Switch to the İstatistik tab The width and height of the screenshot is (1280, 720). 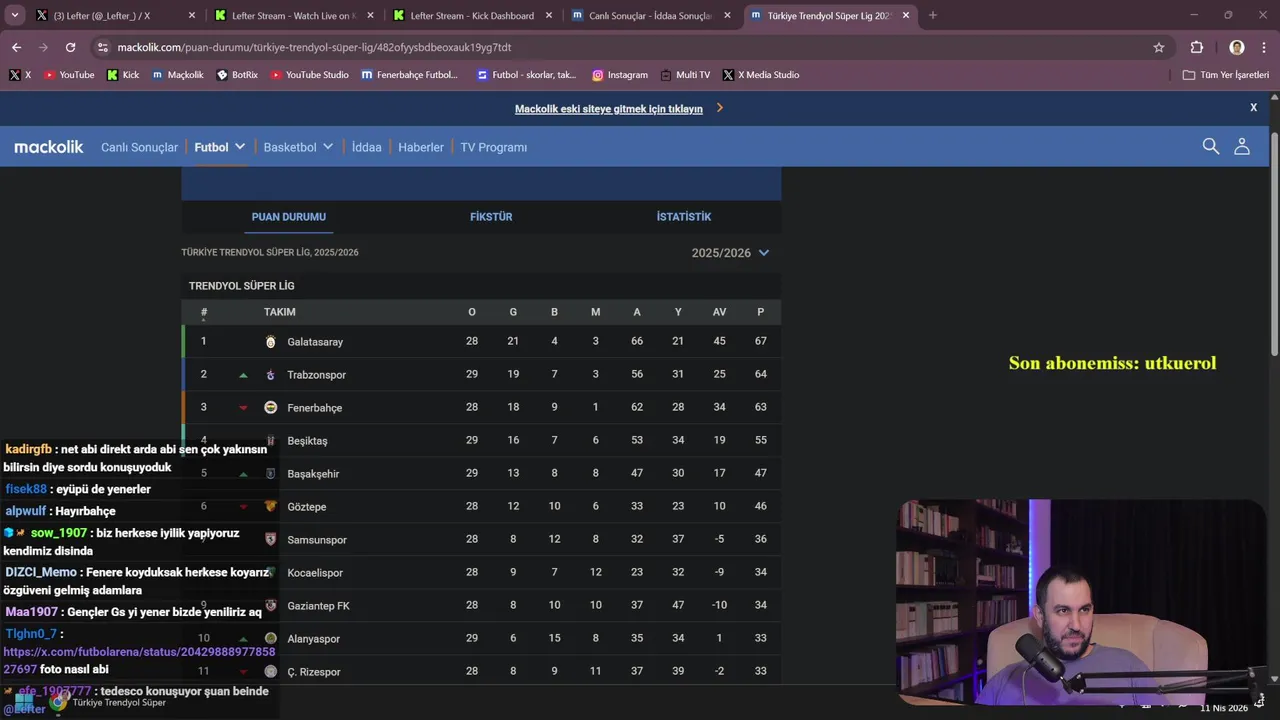[x=684, y=217]
